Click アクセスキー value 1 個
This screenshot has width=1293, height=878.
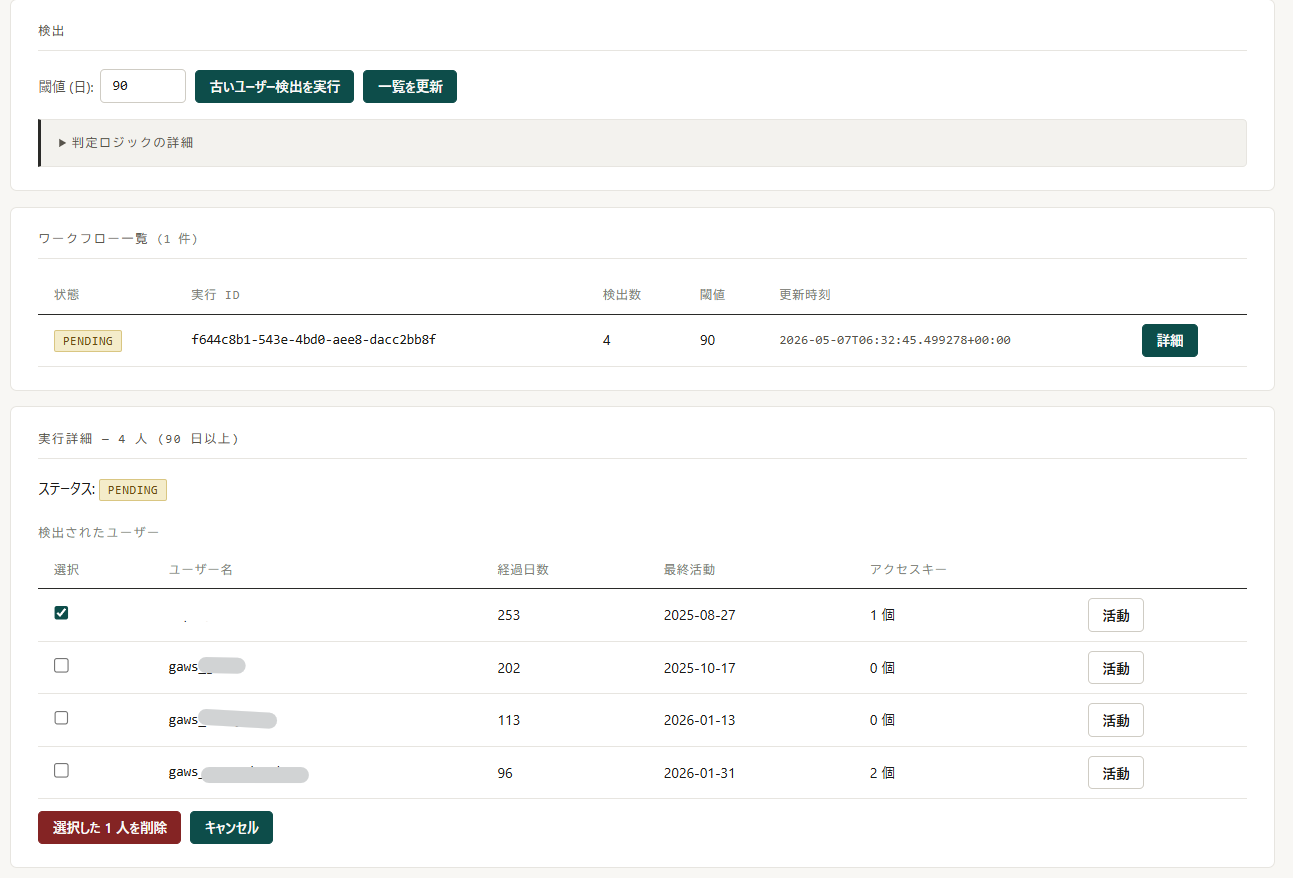(x=882, y=615)
